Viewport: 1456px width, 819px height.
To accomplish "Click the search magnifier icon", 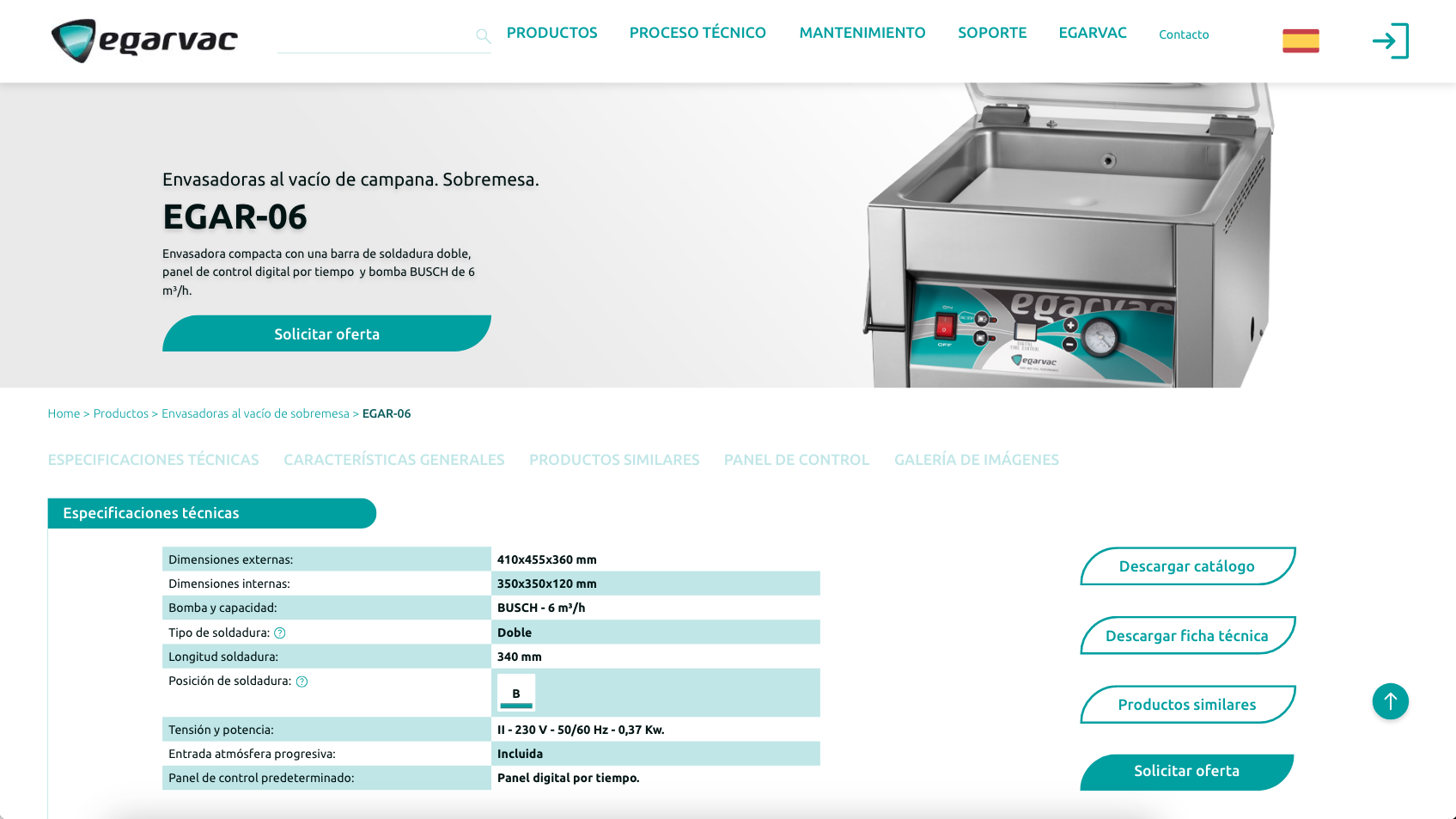I will [483, 35].
